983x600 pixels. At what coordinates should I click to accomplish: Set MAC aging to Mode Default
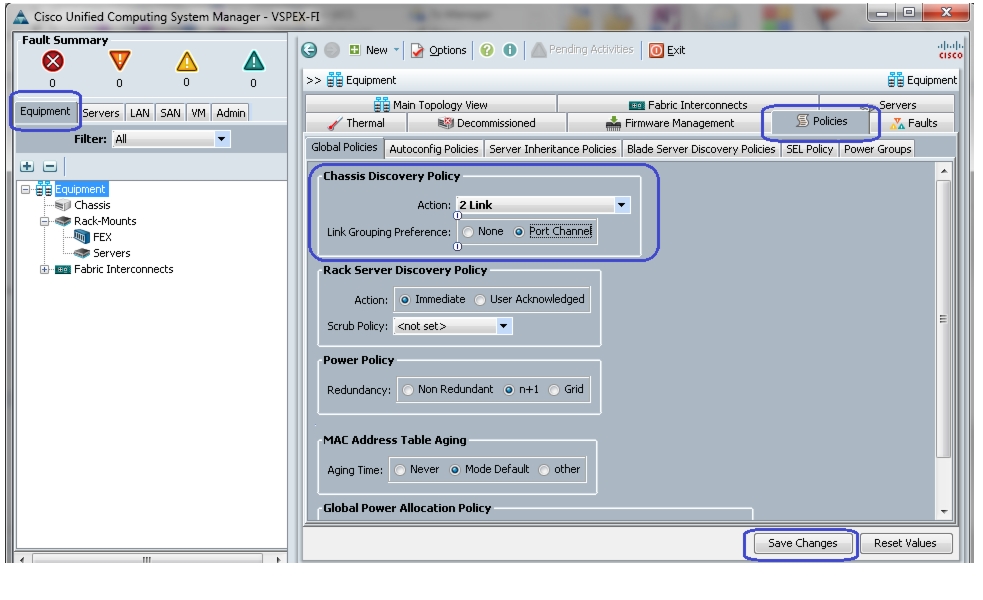[455, 470]
